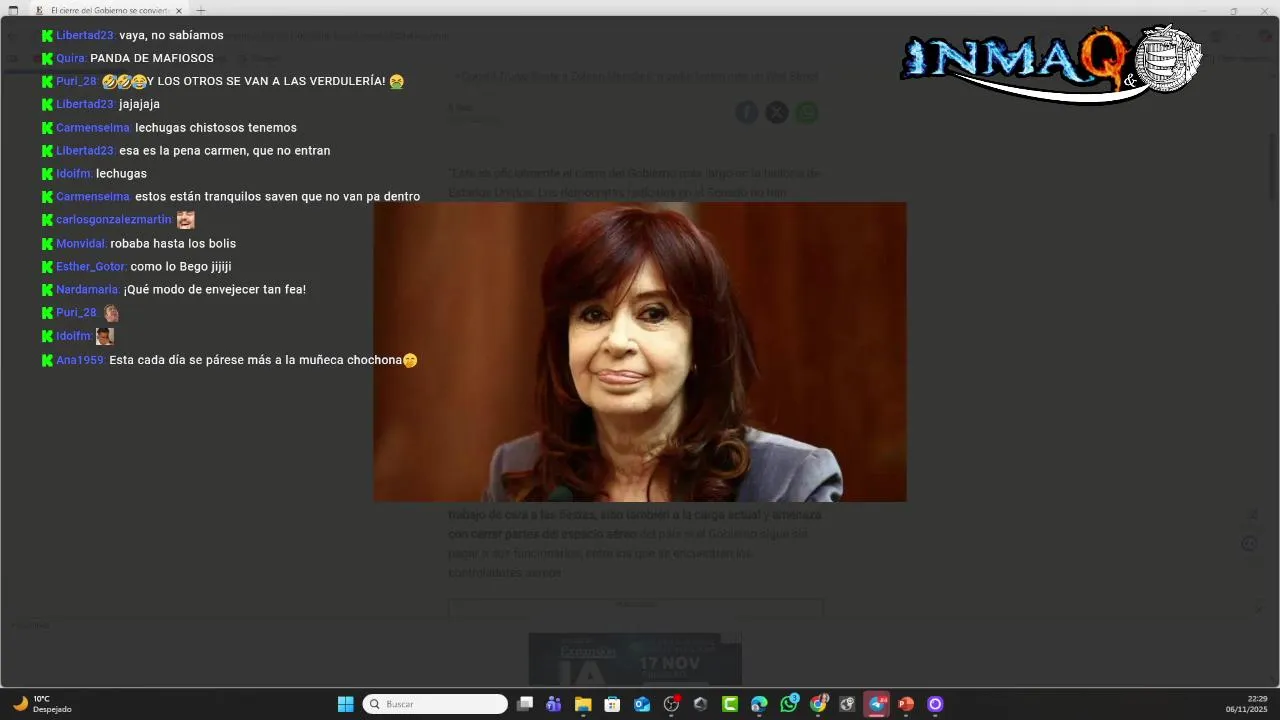Image resolution: width=1280 pixels, height=720 pixels.
Task: Launch Microsoft Store from the taskbar
Action: coord(612,704)
